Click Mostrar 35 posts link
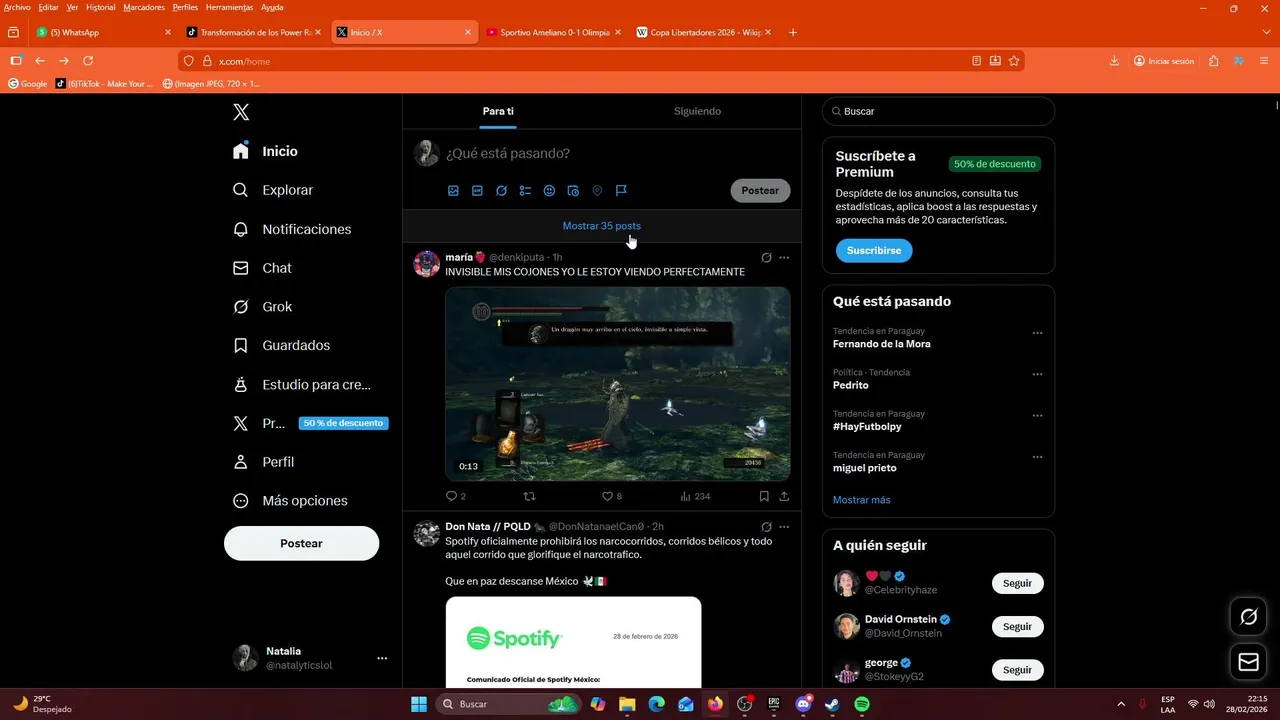 [x=602, y=226]
